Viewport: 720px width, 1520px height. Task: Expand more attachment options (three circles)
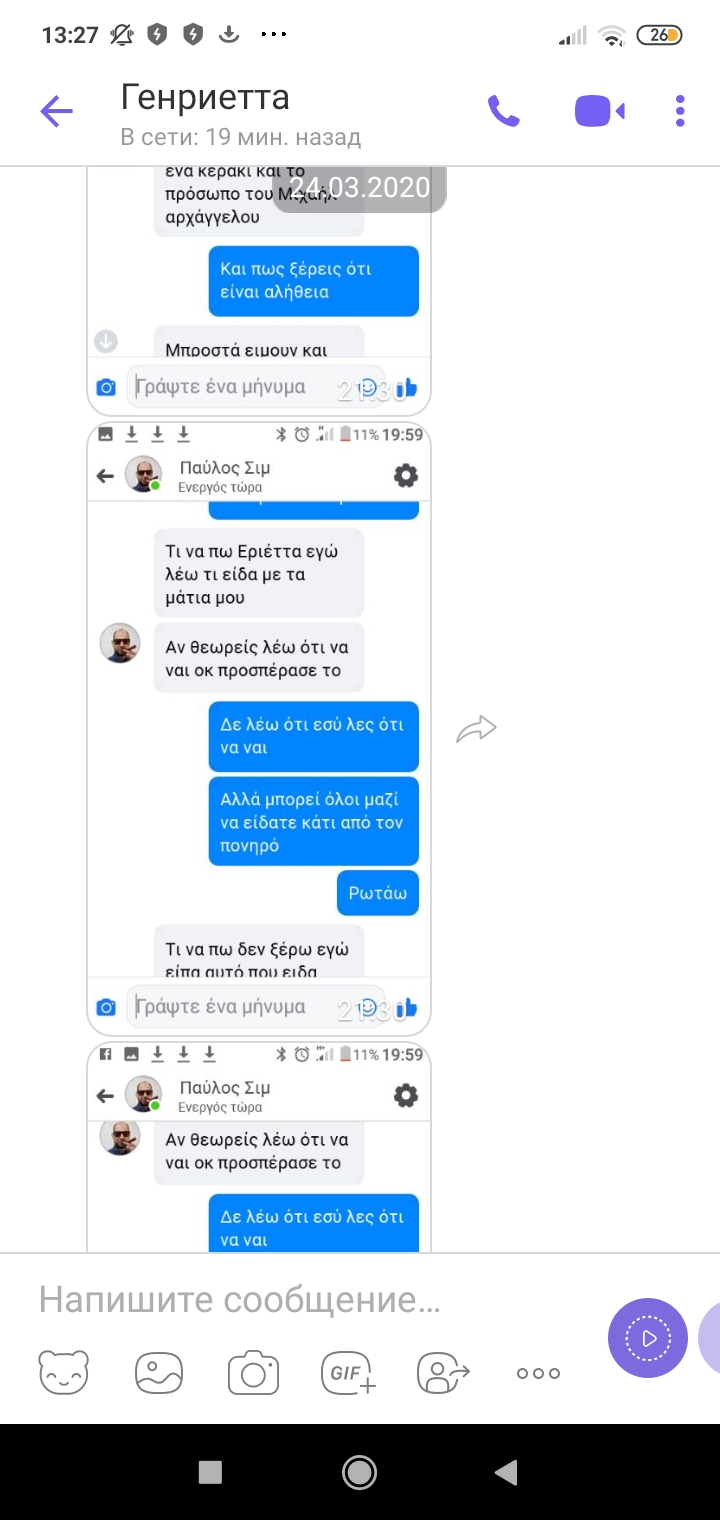click(538, 1373)
